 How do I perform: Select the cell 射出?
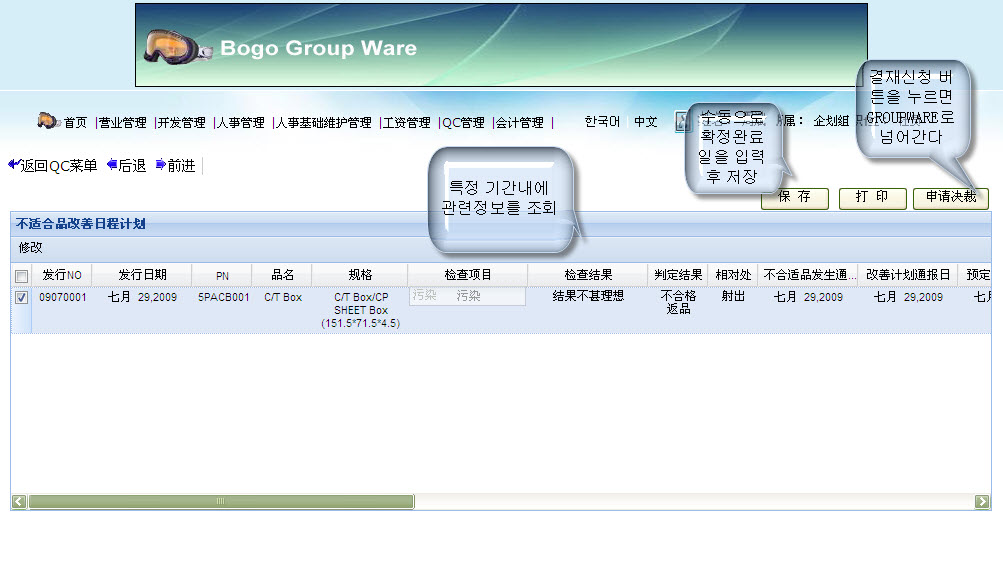(733, 296)
